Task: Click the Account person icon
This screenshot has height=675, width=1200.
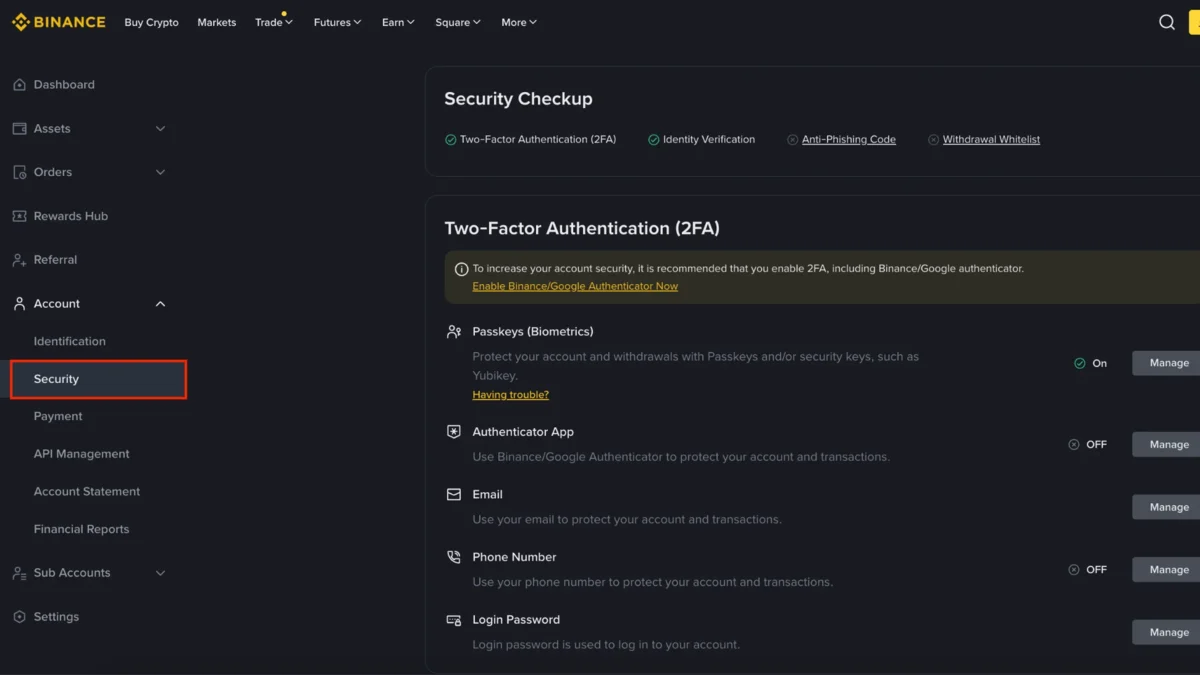Action: click(19, 304)
